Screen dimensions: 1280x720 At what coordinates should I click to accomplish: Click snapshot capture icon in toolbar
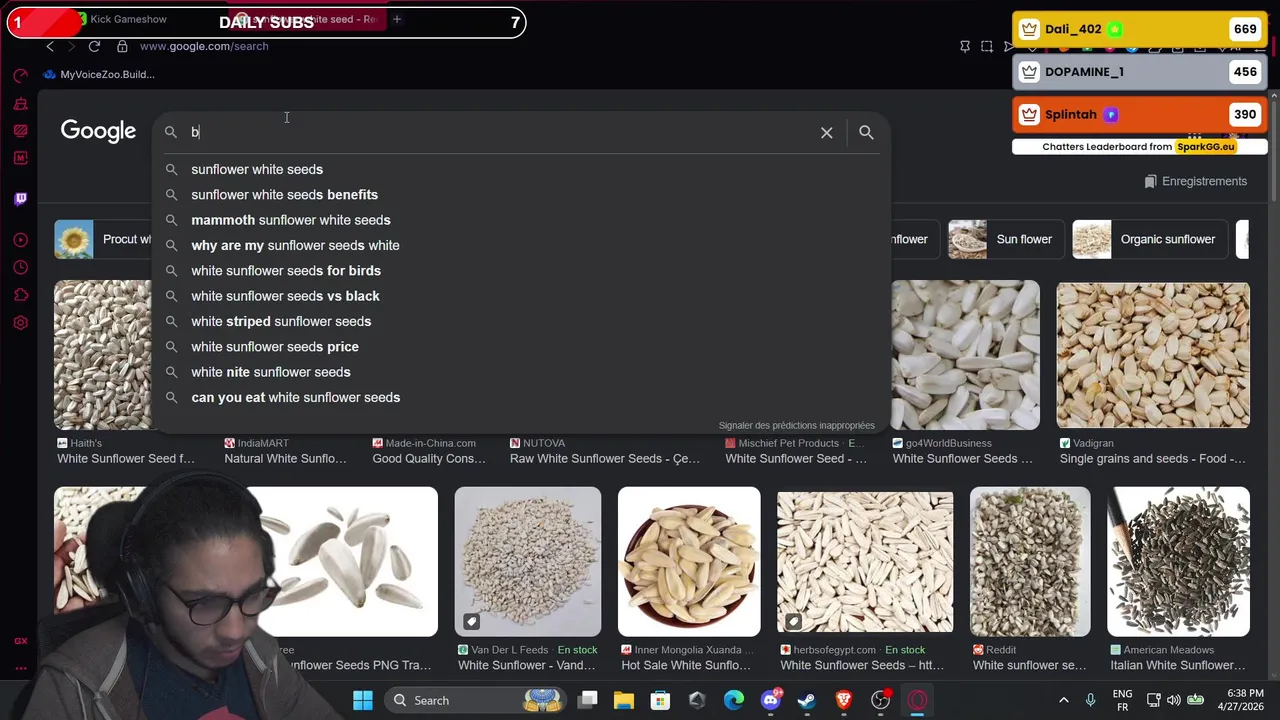click(x=987, y=46)
